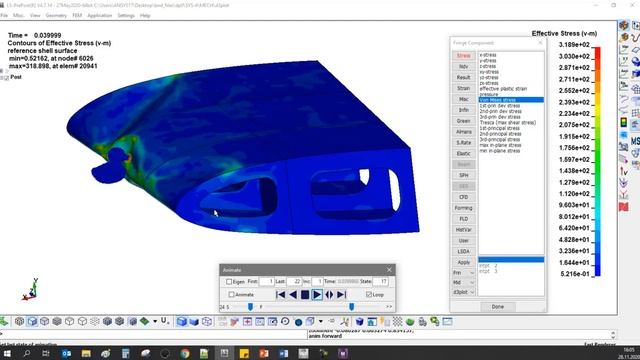Select the S.Rate category button
Screen dimensions: 640x360
click(x=464, y=143)
